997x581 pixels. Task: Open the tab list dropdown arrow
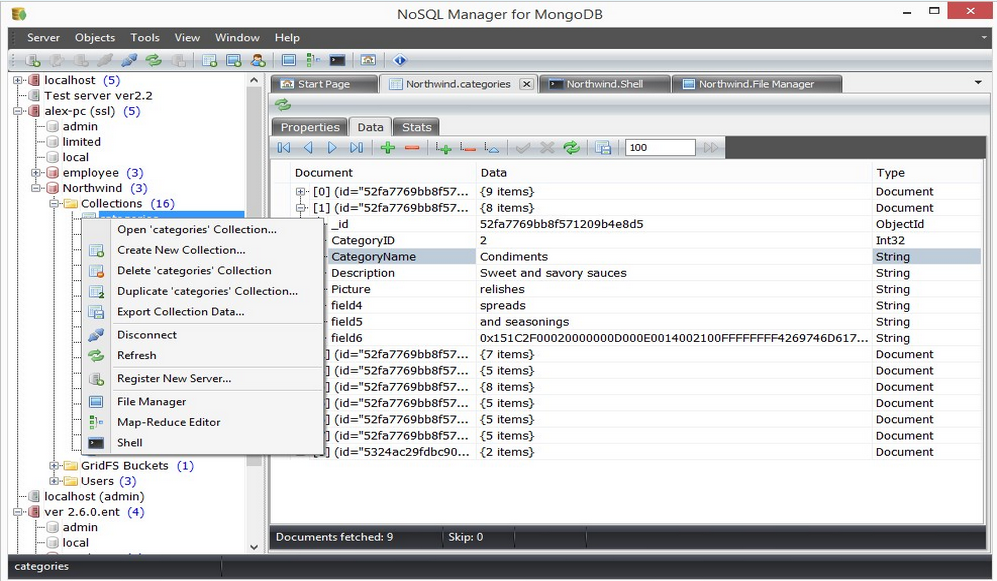(977, 83)
